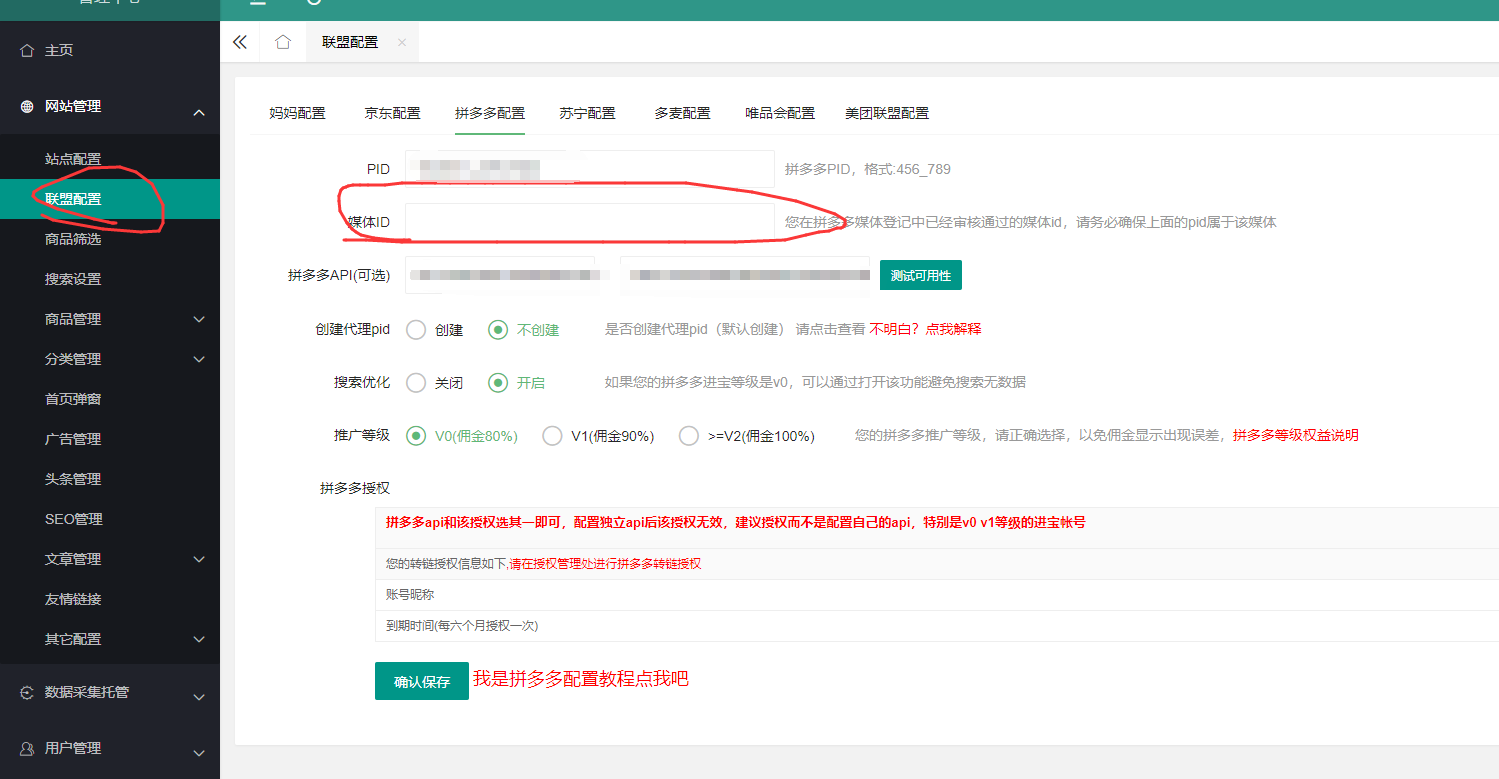The image size is (1499, 779).
Task: Open the 拼多多等级权益说明 link
Action: (x=1295, y=435)
